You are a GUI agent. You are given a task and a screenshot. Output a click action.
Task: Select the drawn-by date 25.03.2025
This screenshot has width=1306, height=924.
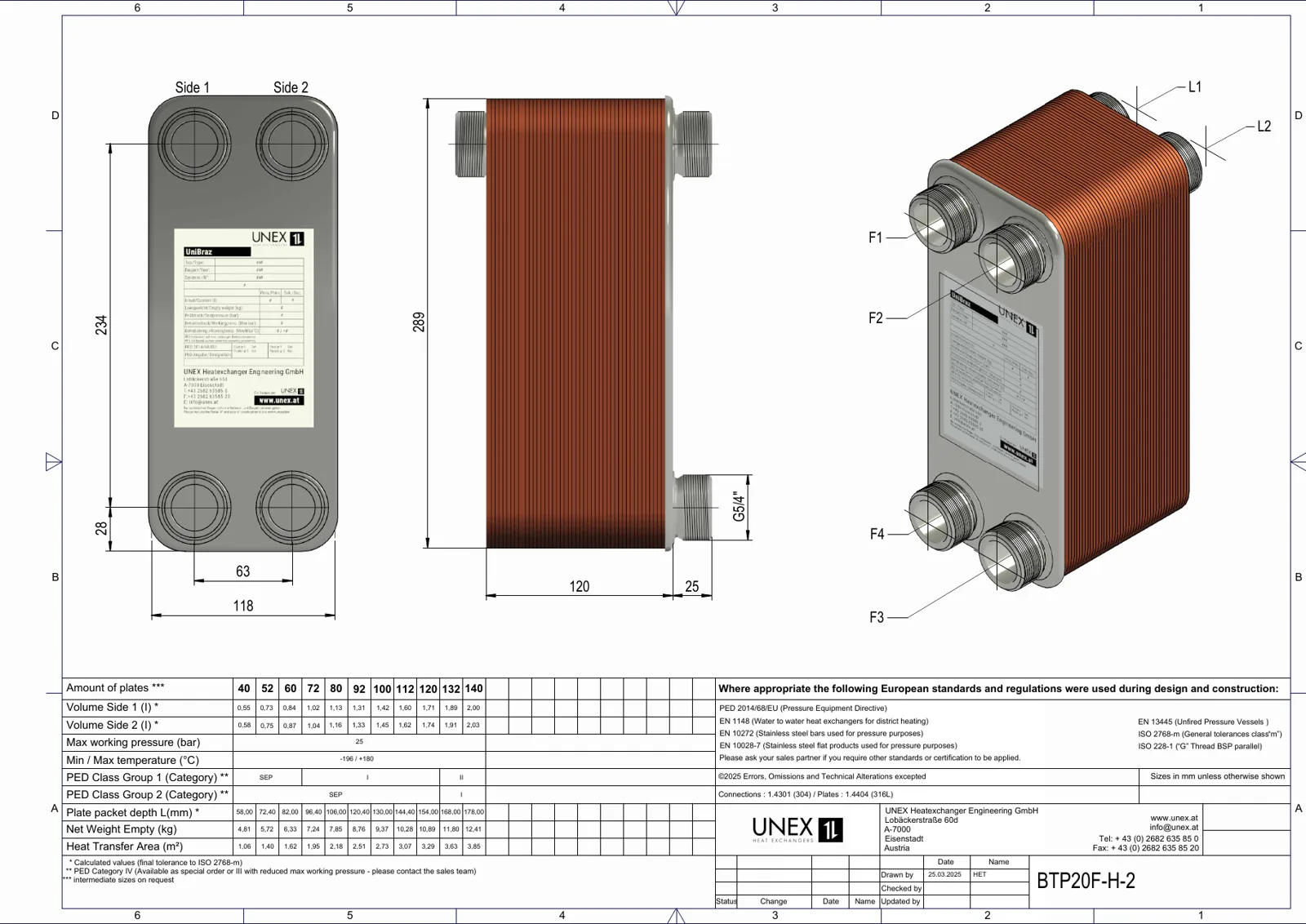(944, 874)
